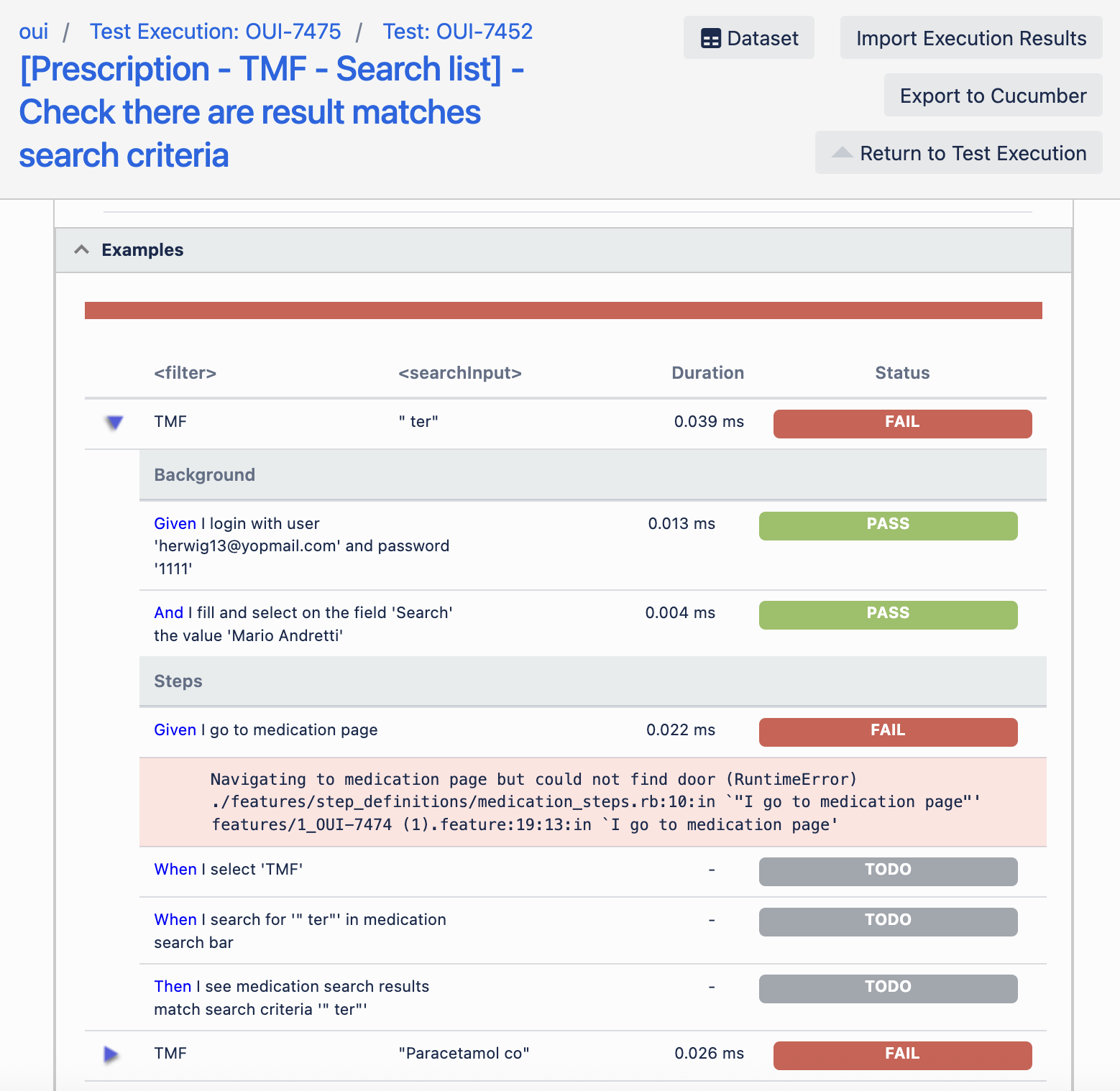Click the red progress bar under Examples
This screenshot has width=1120, height=1091.
(563, 310)
